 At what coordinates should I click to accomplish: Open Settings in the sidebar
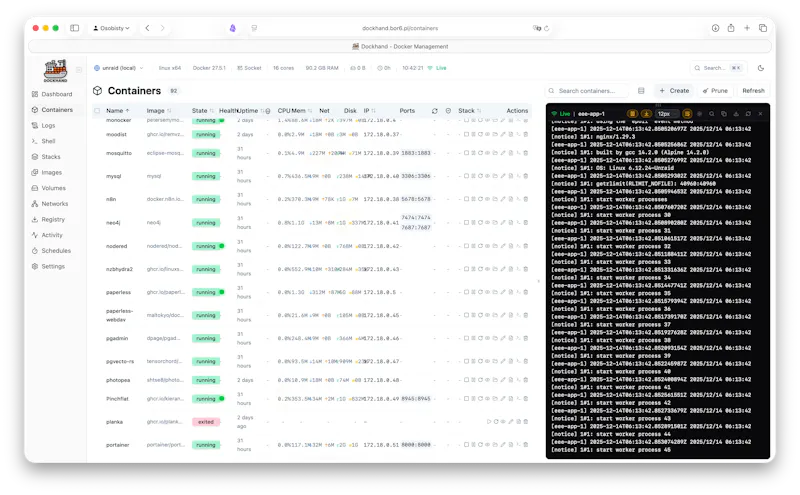48,266
